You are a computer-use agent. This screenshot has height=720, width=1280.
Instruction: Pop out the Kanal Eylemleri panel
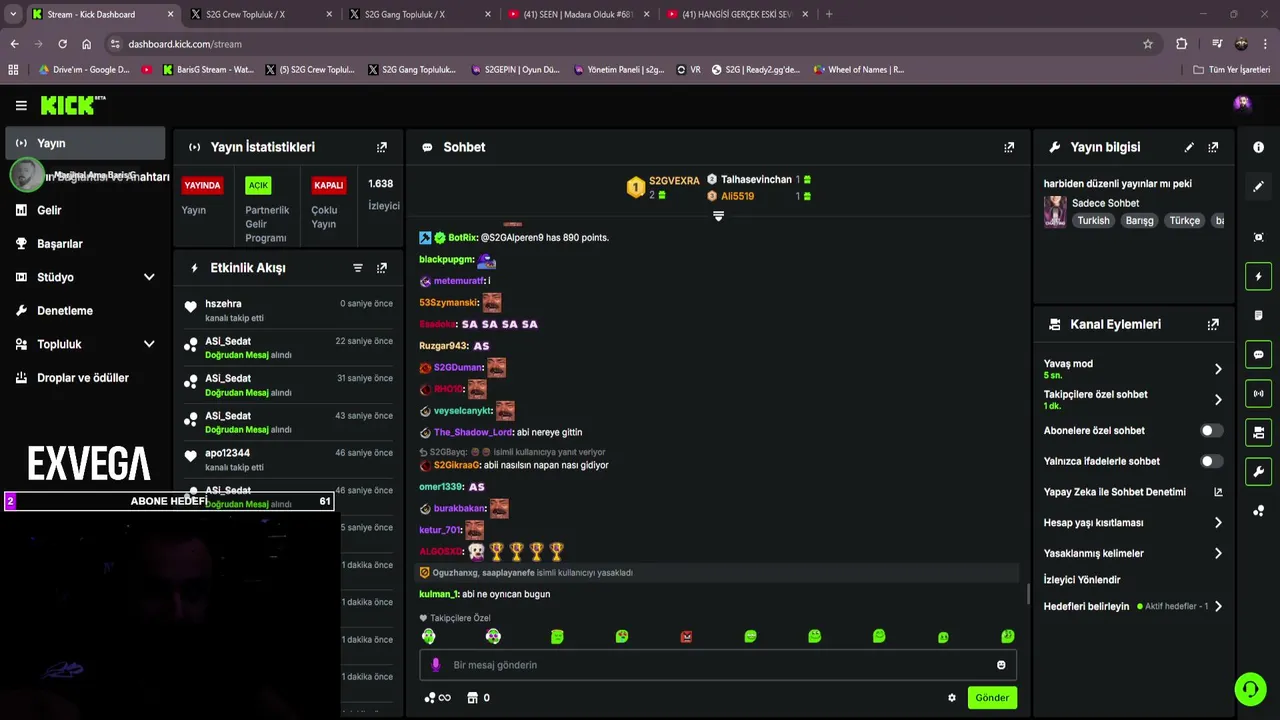1213,324
